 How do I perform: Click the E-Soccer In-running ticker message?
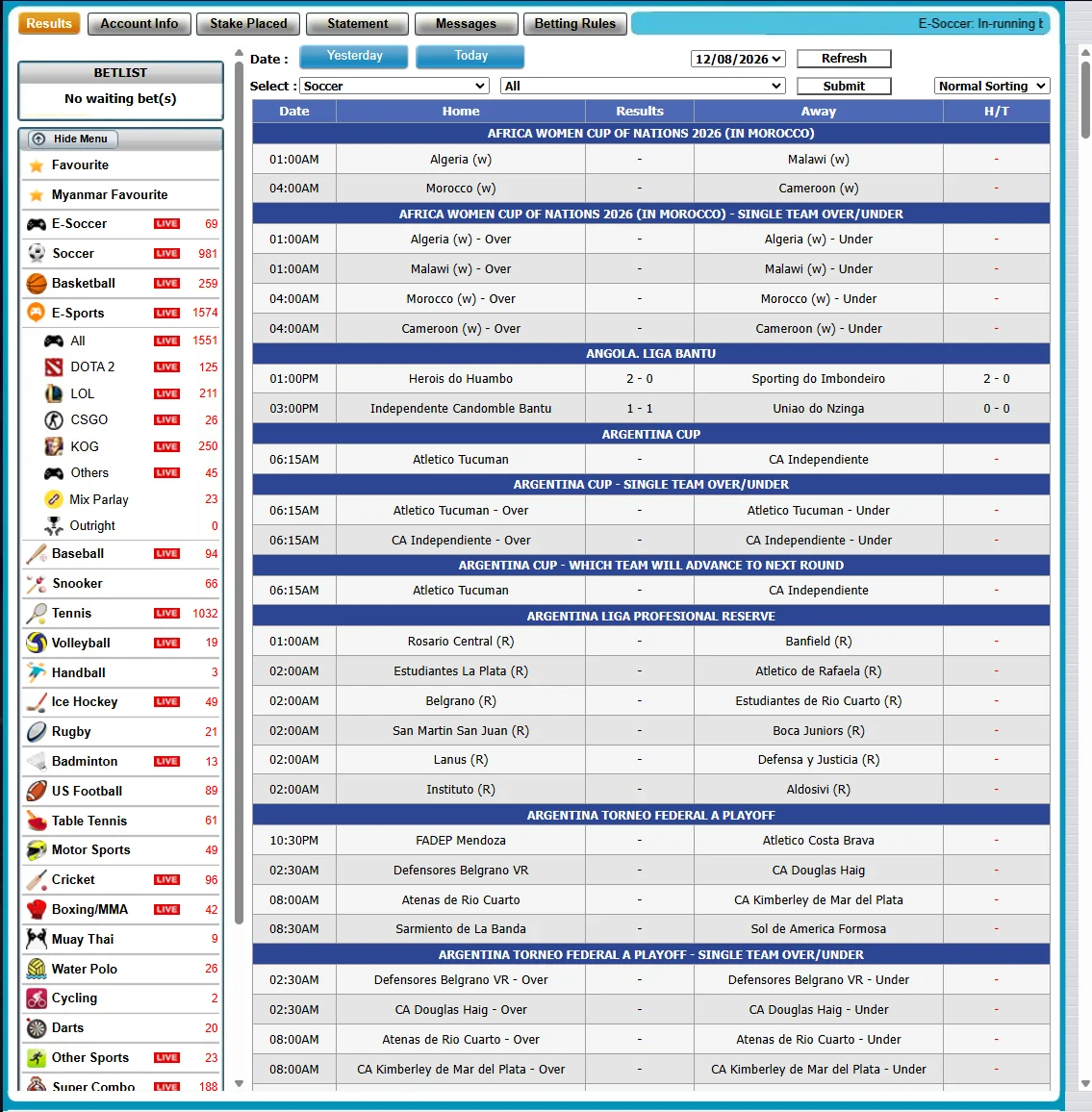981,23
